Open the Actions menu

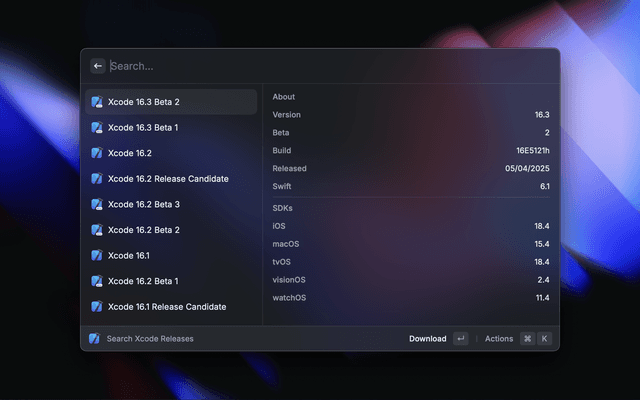coord(499,339)
